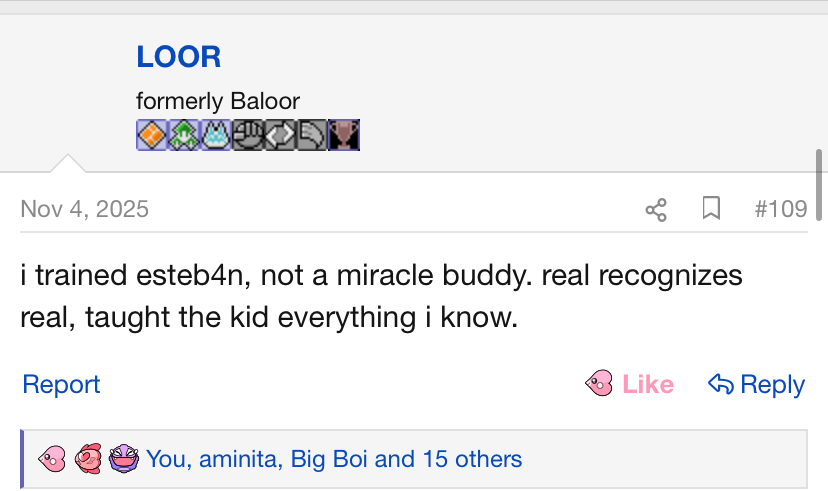The height and width of the screenshot is (491, 828).
Task: Reply to LOOR's post
Action: [756, 384]
